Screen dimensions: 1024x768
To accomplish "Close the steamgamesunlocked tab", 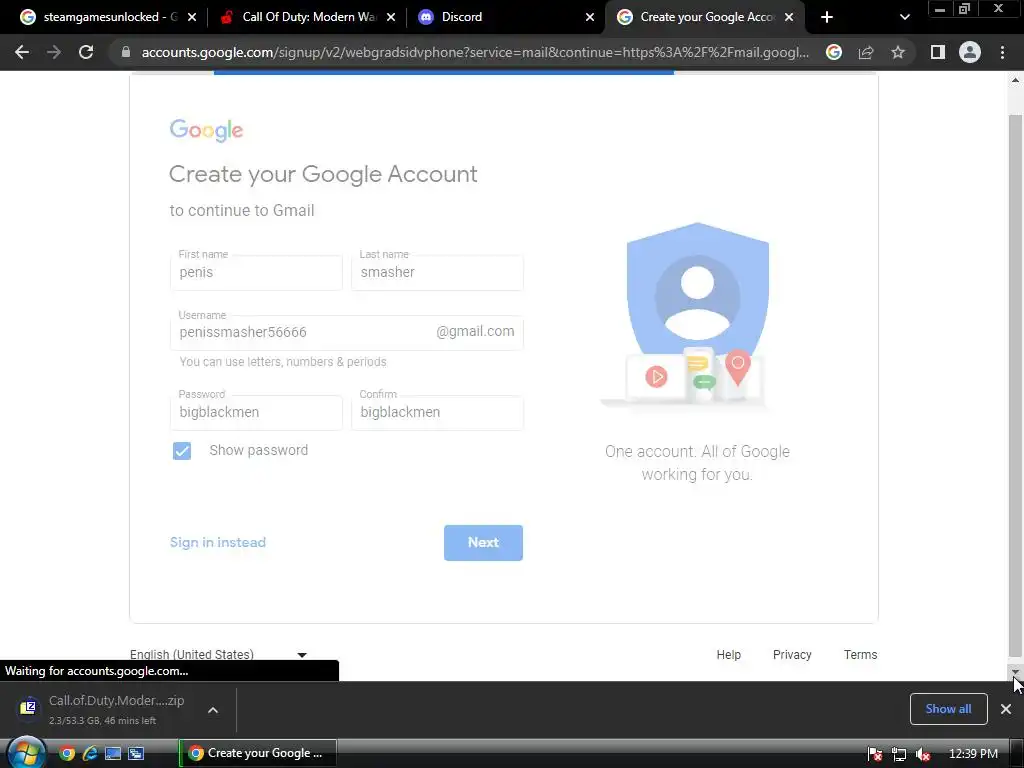I will pos(192,17).
